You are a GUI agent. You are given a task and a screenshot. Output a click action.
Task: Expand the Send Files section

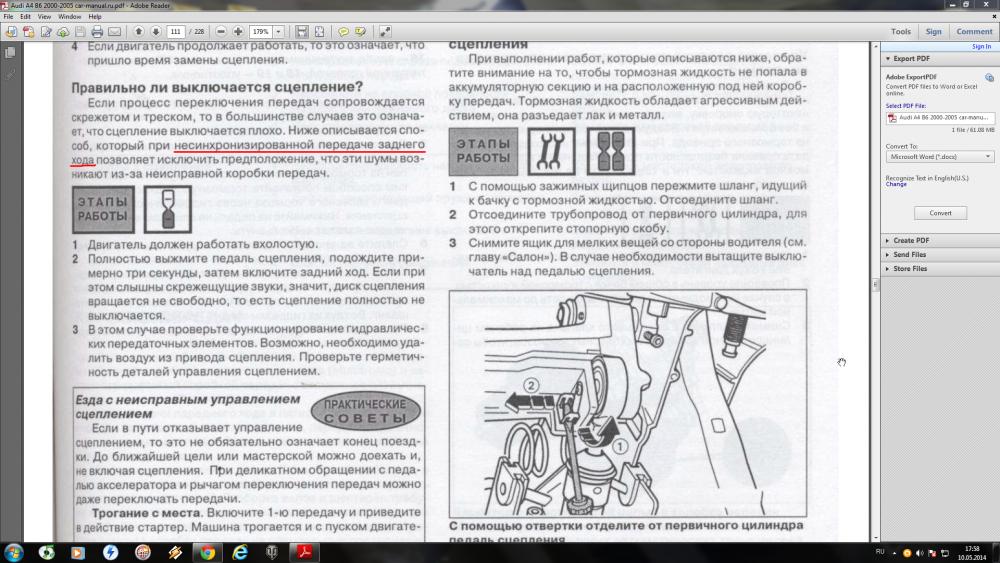pos(911,255)
